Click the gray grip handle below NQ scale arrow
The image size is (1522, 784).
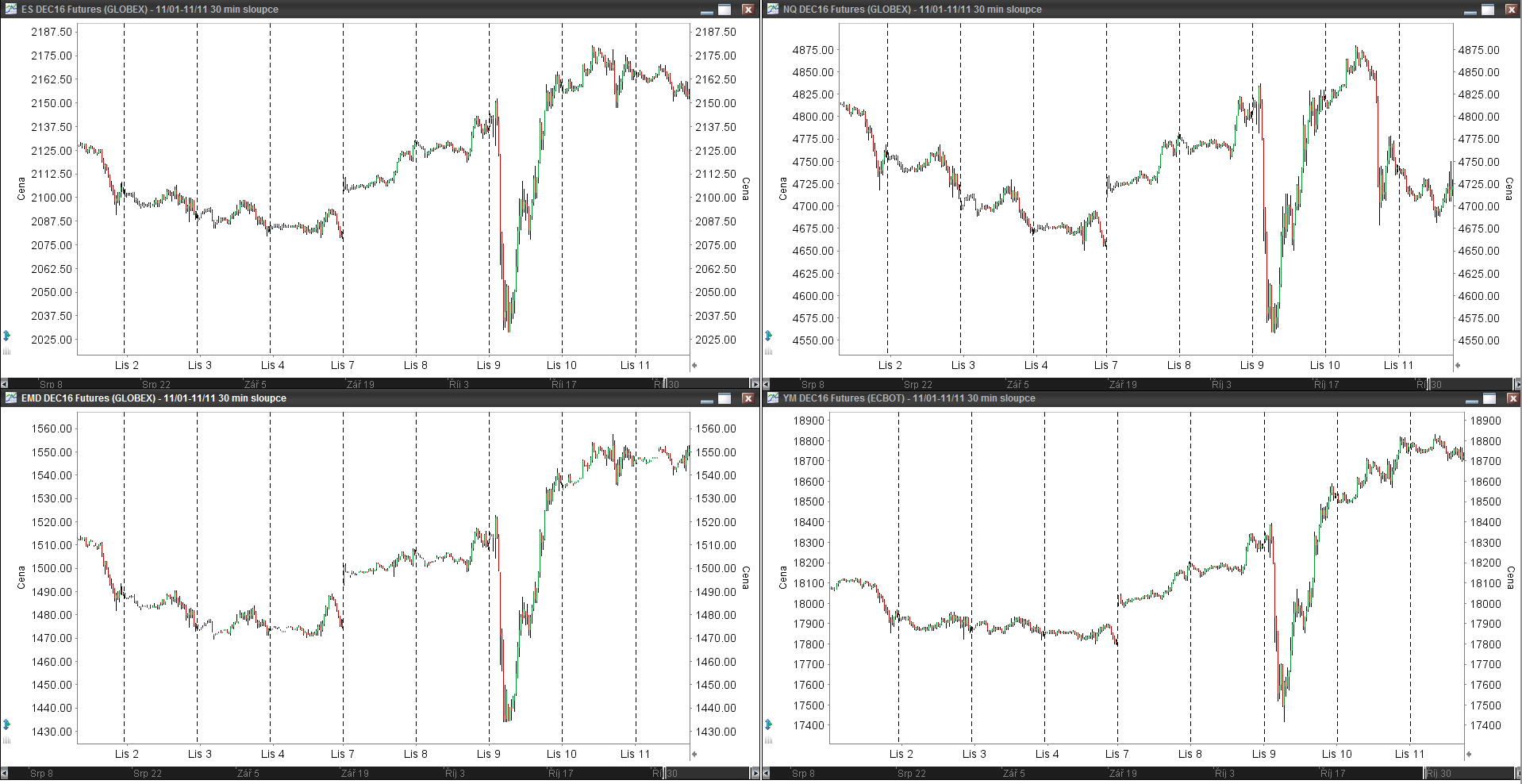(x=768, y=351)
